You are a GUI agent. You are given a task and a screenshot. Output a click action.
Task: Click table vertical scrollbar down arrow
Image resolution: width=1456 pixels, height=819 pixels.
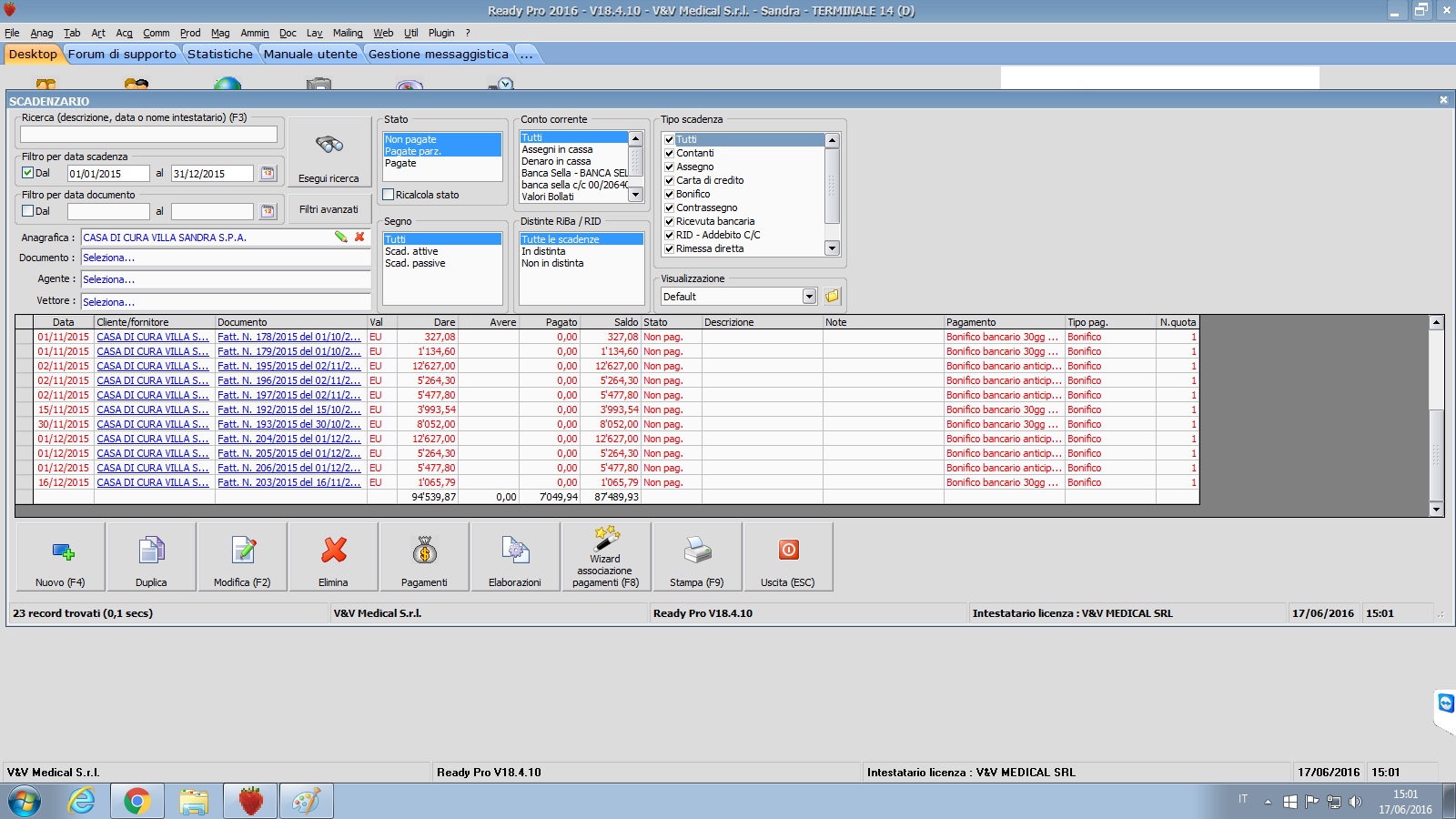pos(1436,510)
